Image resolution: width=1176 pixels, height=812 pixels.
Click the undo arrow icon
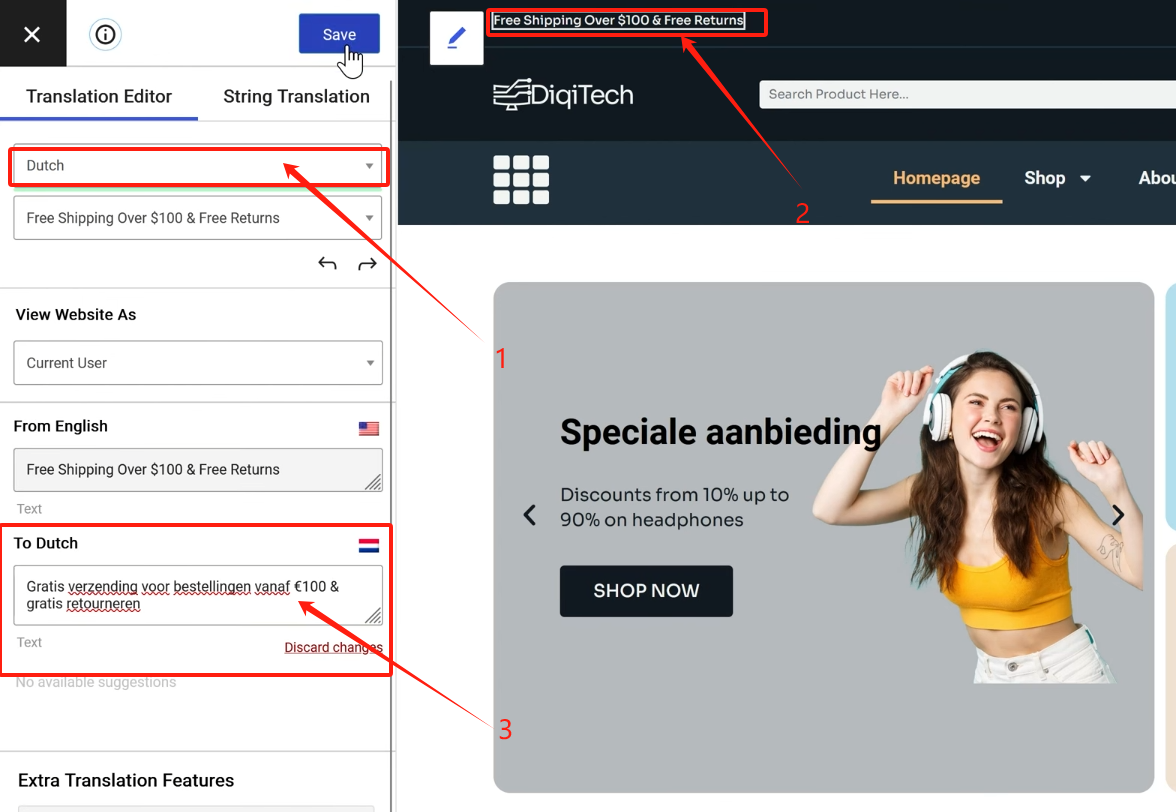pos(327,263)
